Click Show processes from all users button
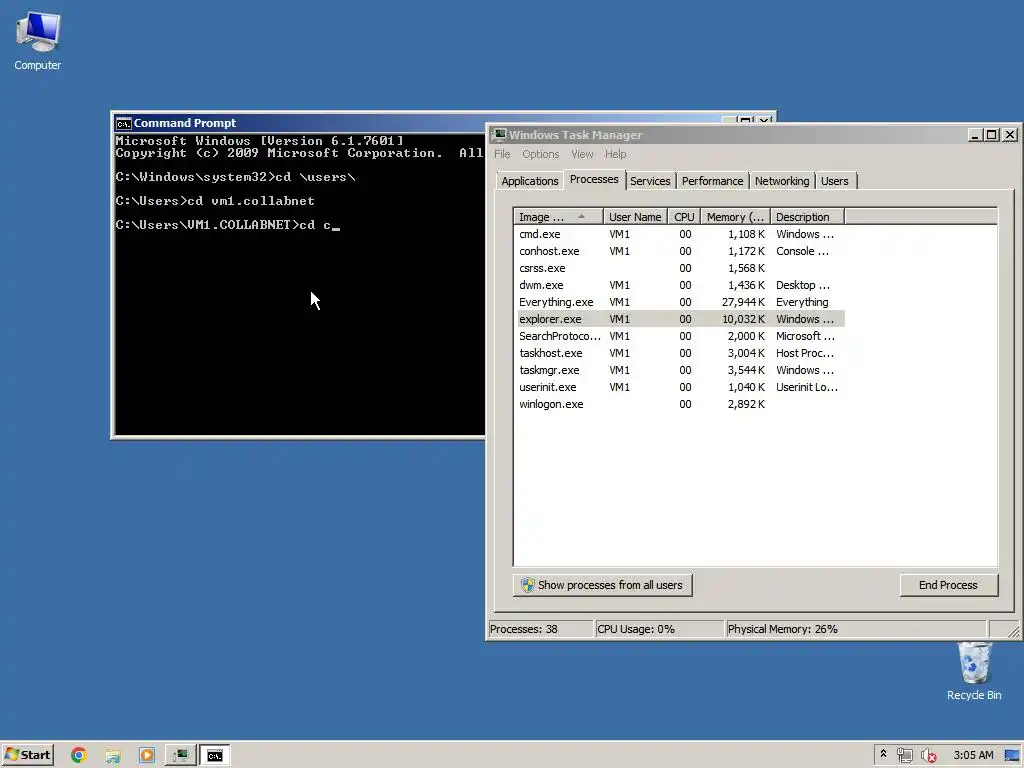Viewport: 1024px width, 768px height. [x=602, y=585]
